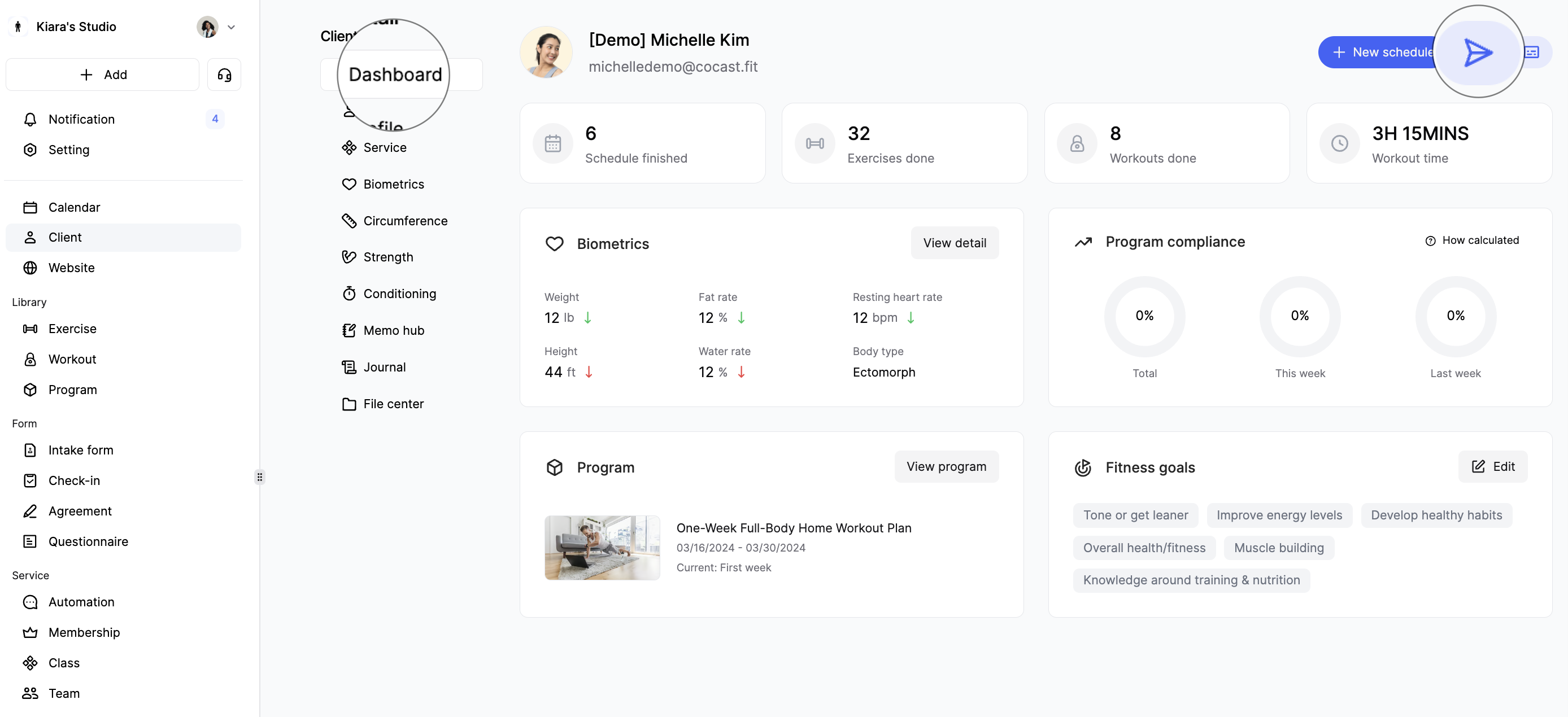The height and width of the screenshot is (717, 1568).
Task: Click the sidebar collapse drag handle
Action: tap(260, 477)
